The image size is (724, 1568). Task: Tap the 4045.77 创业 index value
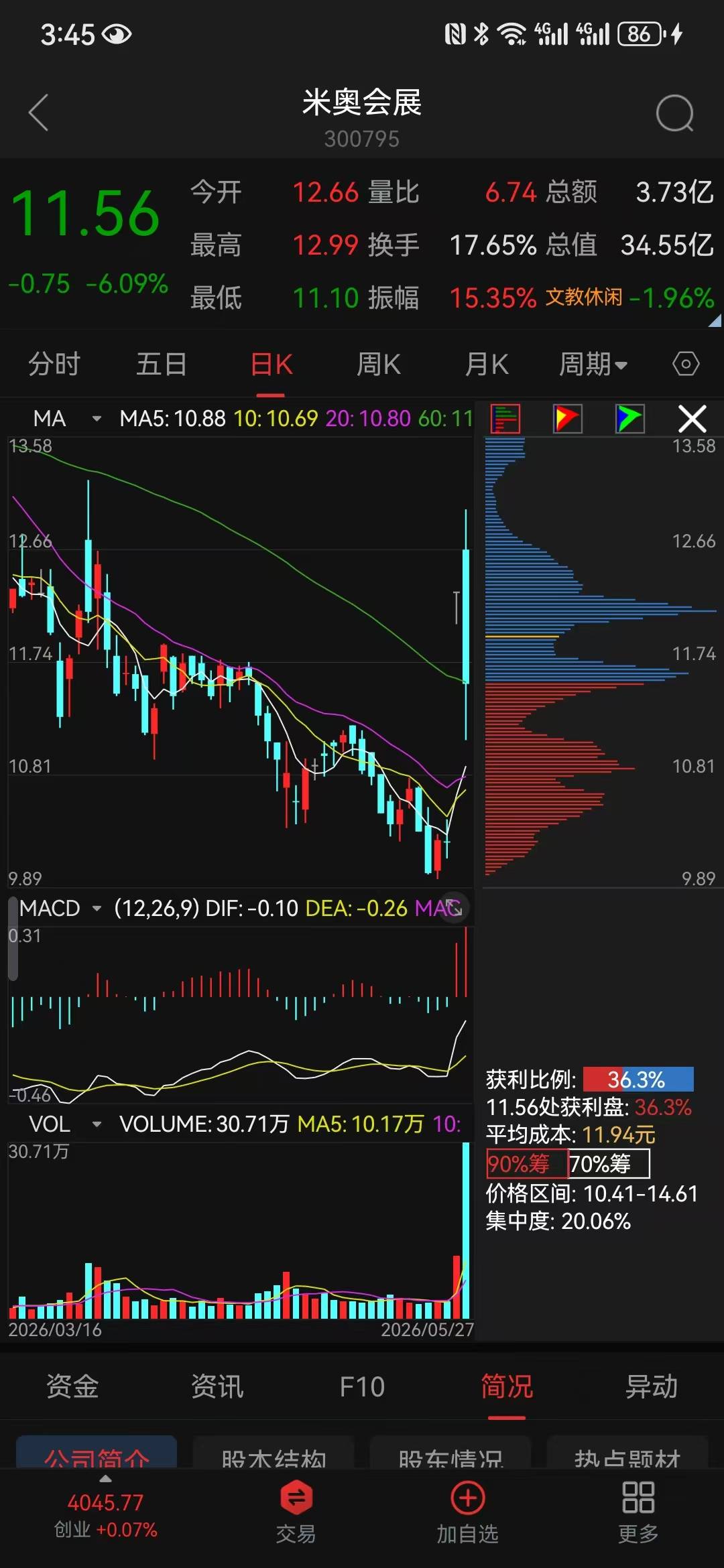pyautogui.click(x=105, y=1503)
